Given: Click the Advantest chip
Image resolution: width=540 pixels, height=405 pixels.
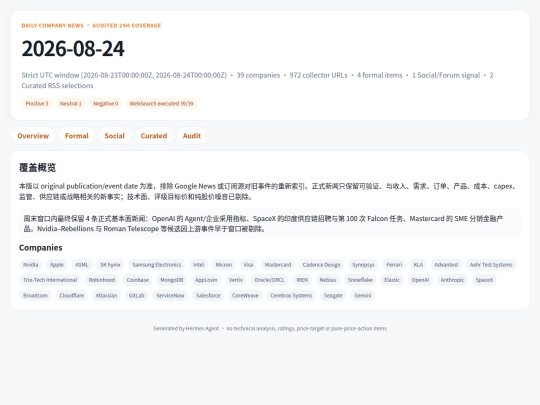Looking at the screenshot, I should tap(446, 265).
